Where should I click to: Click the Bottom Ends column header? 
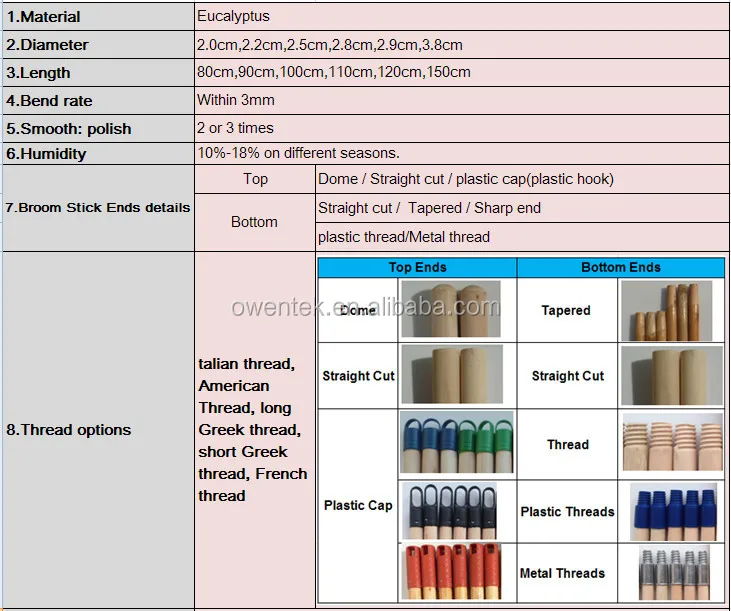620,268
